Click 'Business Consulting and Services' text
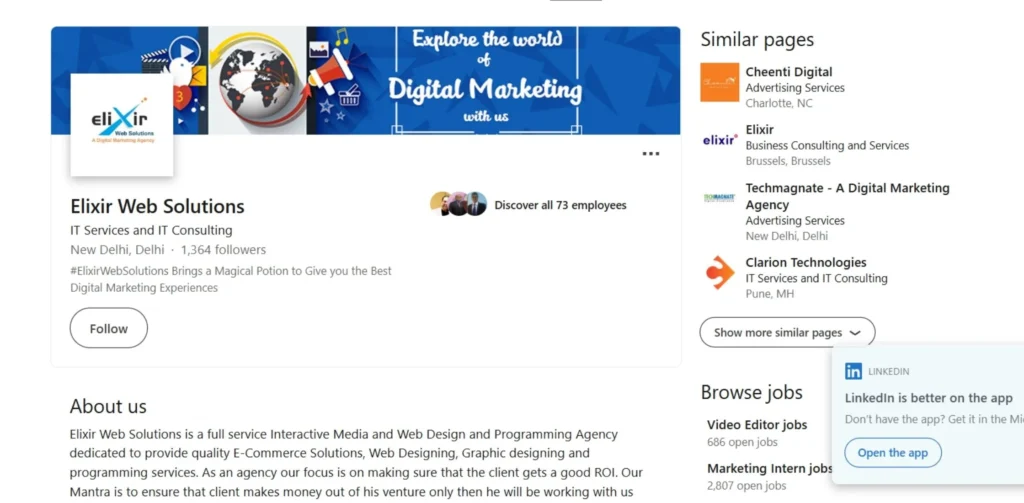Screen dimensions: 1024x503 tap(827, 145)
